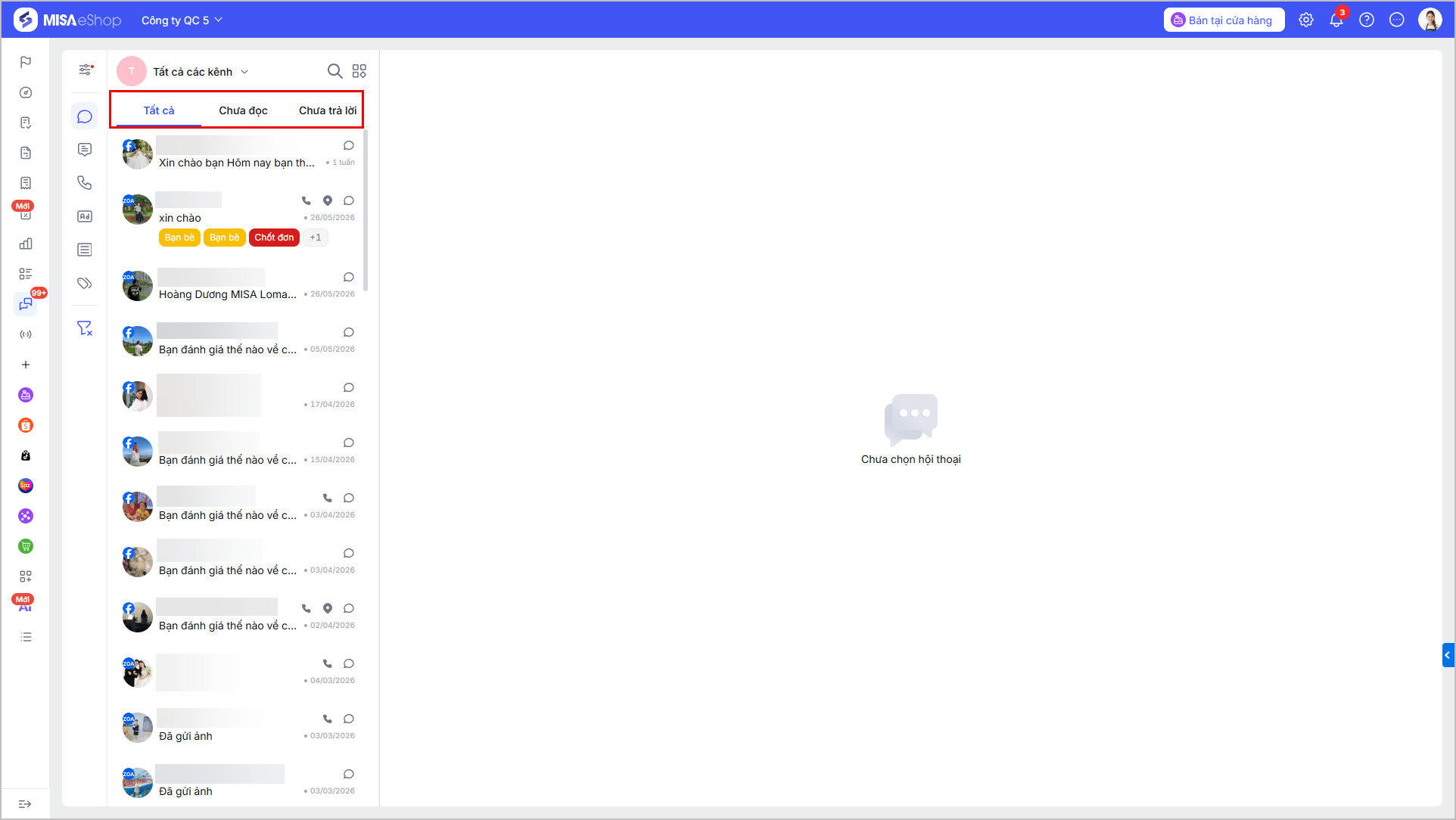Click the Chốt đơn tag label

[x=274, y=238]
